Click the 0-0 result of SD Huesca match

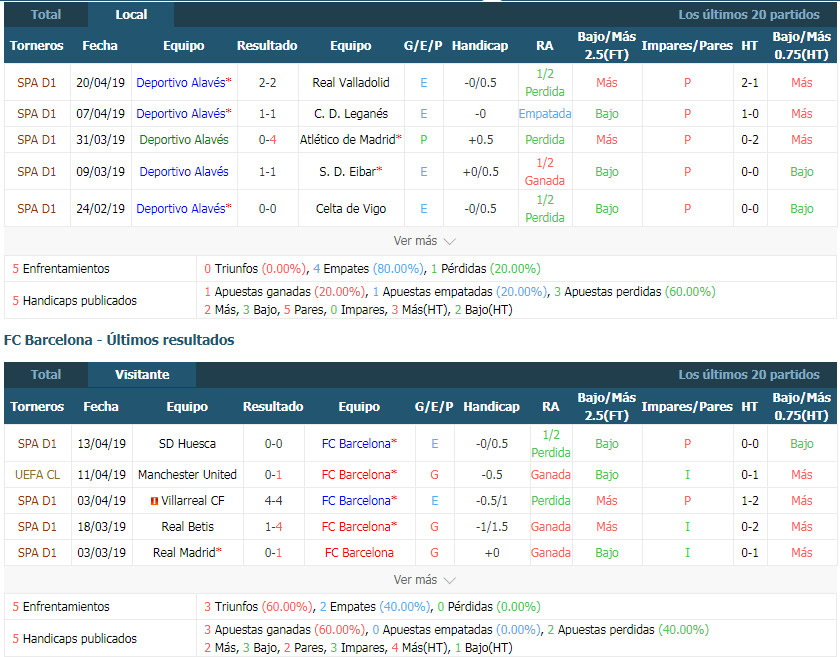tap(273, 444)
